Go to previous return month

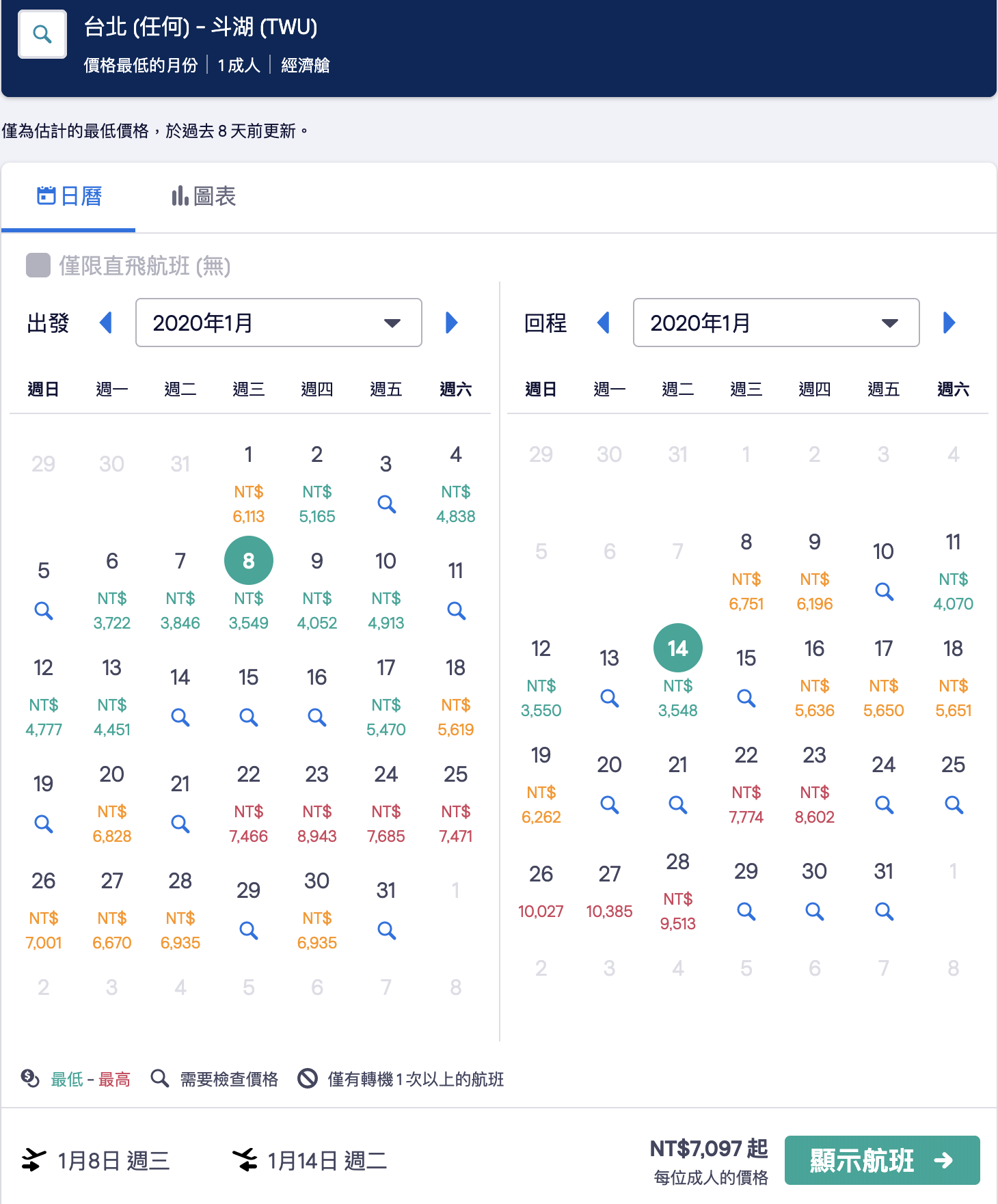(x=604, y=323)
